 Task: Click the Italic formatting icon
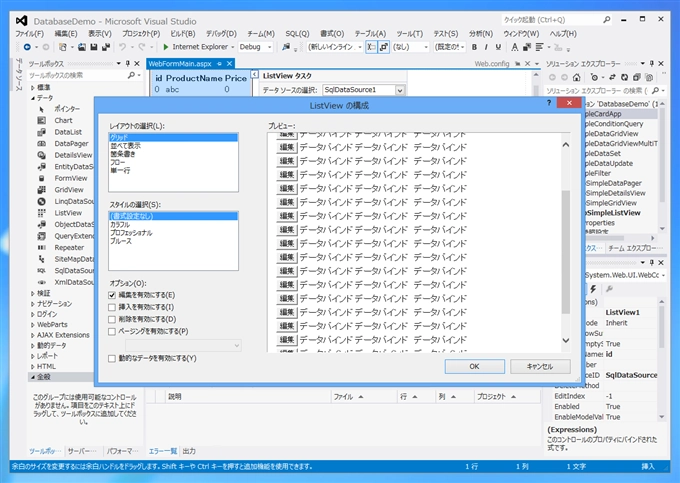(486, 47)
